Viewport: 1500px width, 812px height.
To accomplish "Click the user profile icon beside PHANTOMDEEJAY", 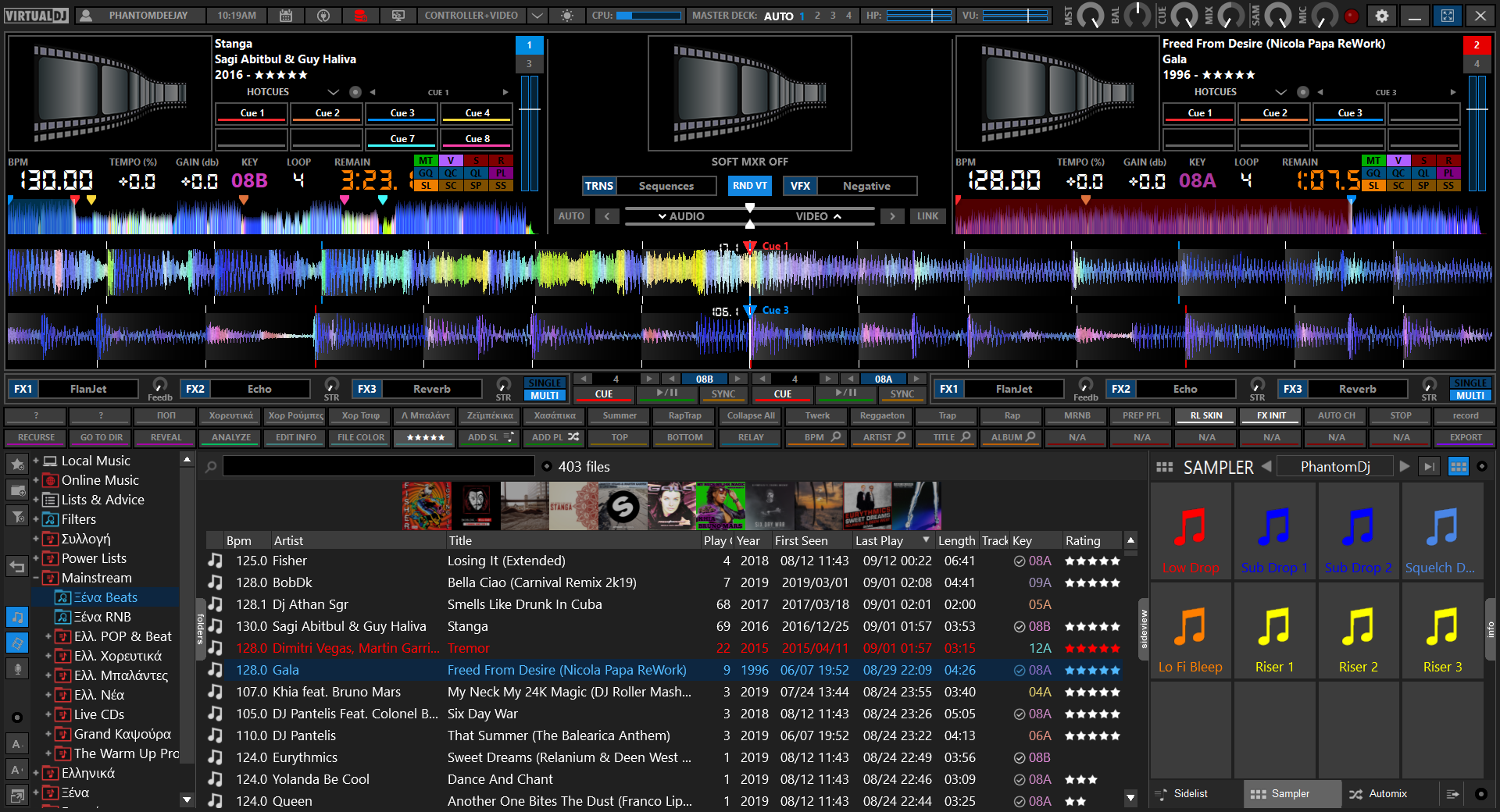I will (86, 16).
